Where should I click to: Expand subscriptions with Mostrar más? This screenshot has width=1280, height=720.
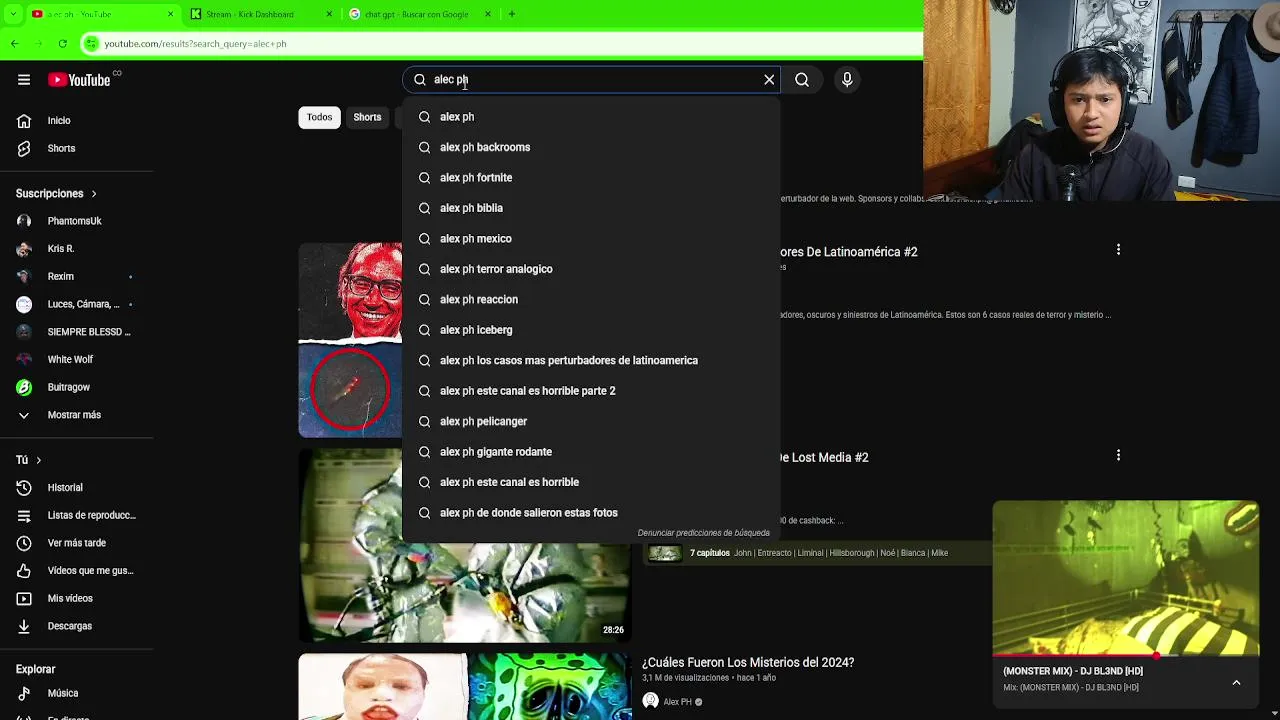pyautogui.click(x=76, y=415)
